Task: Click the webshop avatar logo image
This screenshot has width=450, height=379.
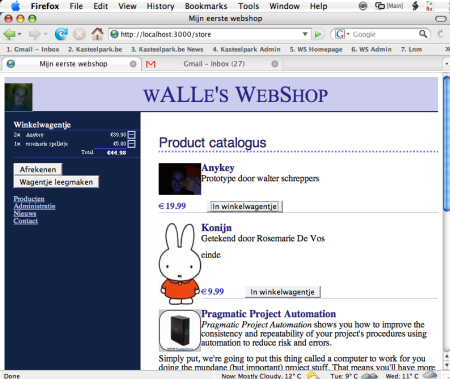Action: point(19,97)
